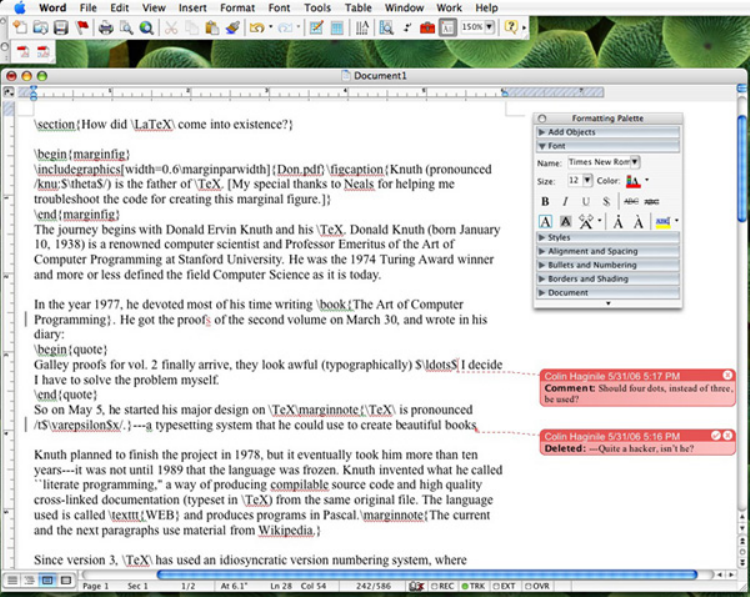Expand the Borders and Shading section
Screen dimensions: 750x597
(608, 278)
